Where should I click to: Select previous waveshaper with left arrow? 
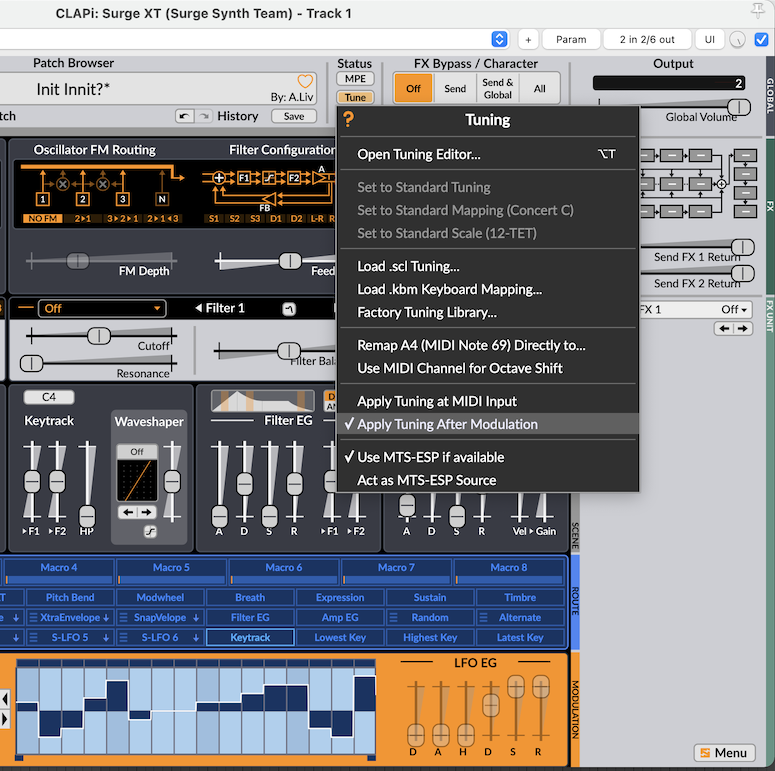pyautogui.click(x=128, y=513)
